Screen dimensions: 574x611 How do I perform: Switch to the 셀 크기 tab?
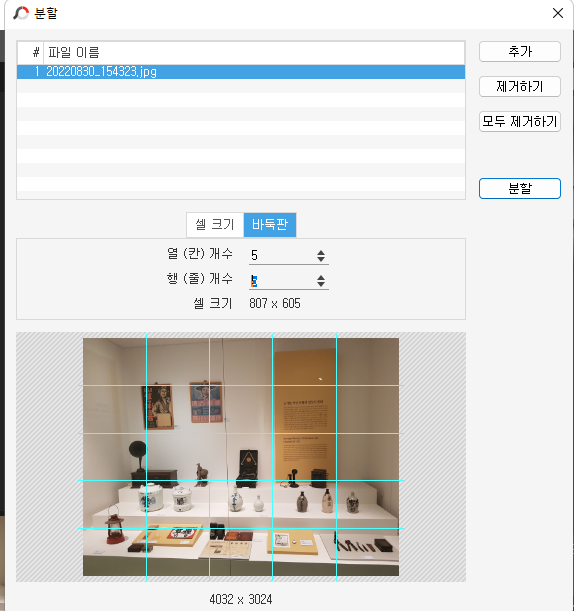tap(215, 224)
